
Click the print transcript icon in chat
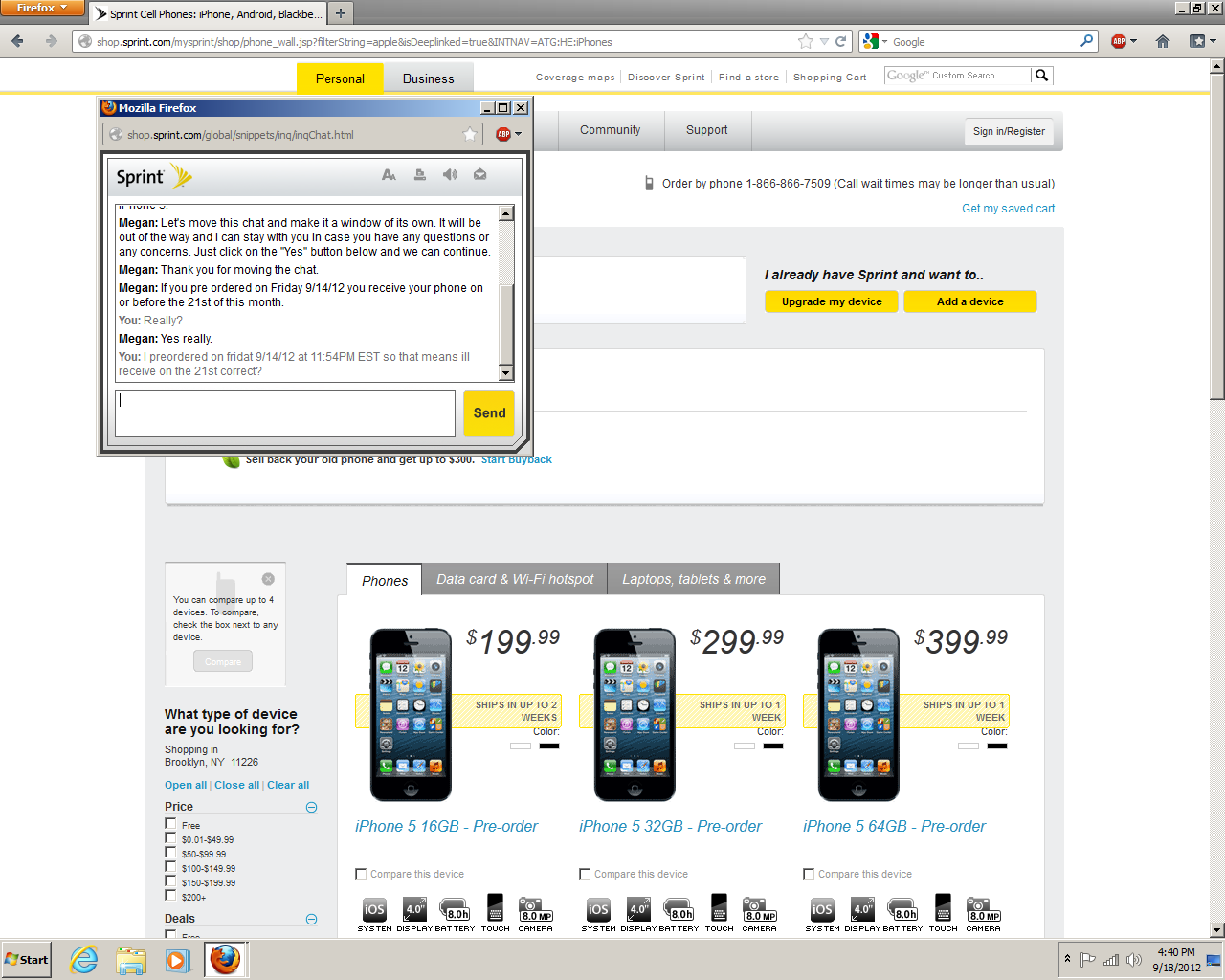click(419, 175)
